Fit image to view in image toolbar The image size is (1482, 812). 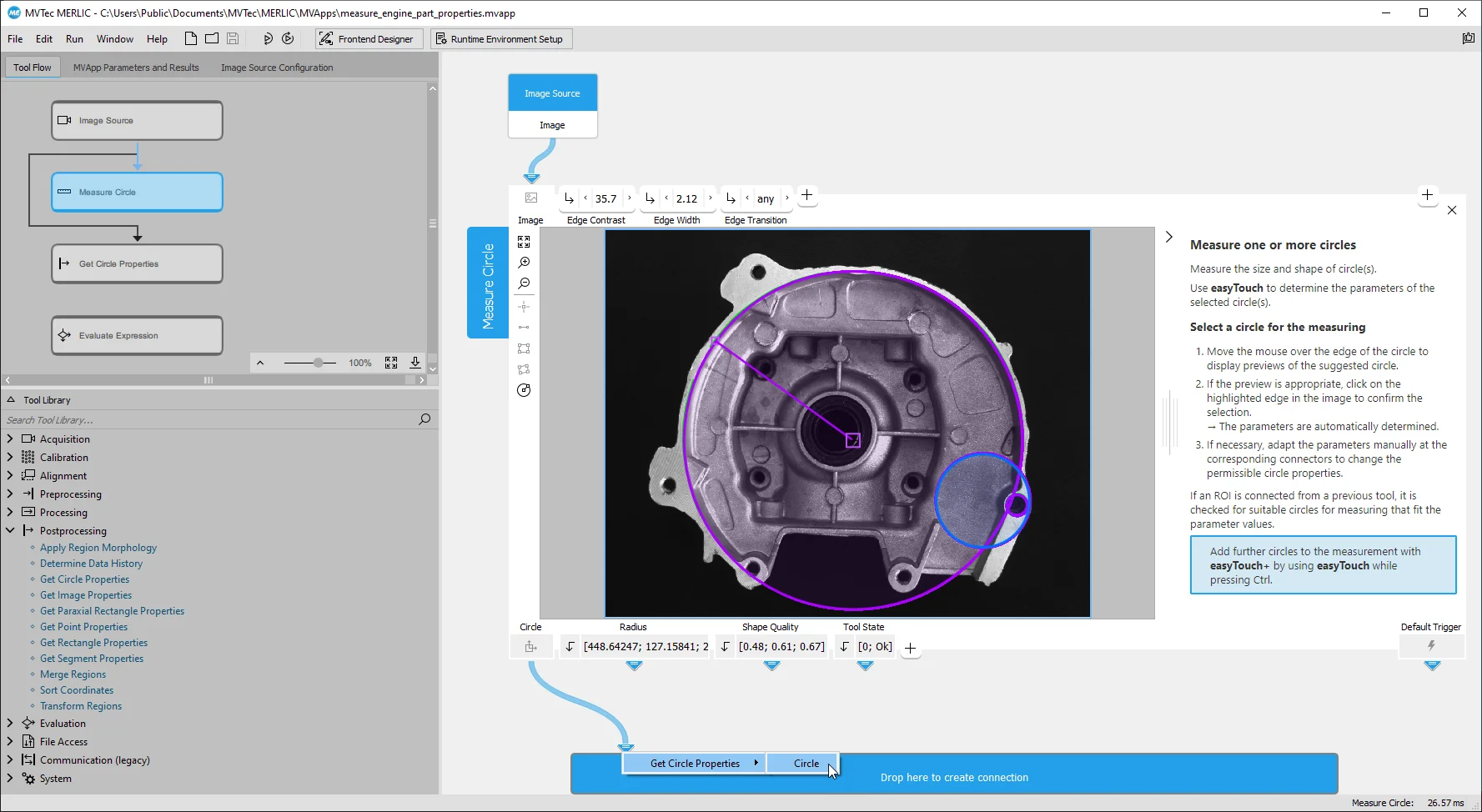(524, 242)
